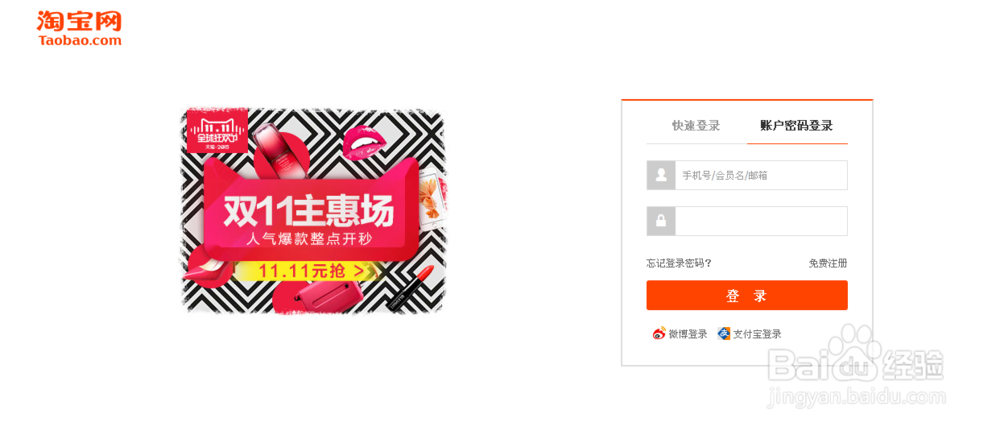This screenshot has height=431, width=1000.
Task: Click the orange 登录 button
Action: 747,295
